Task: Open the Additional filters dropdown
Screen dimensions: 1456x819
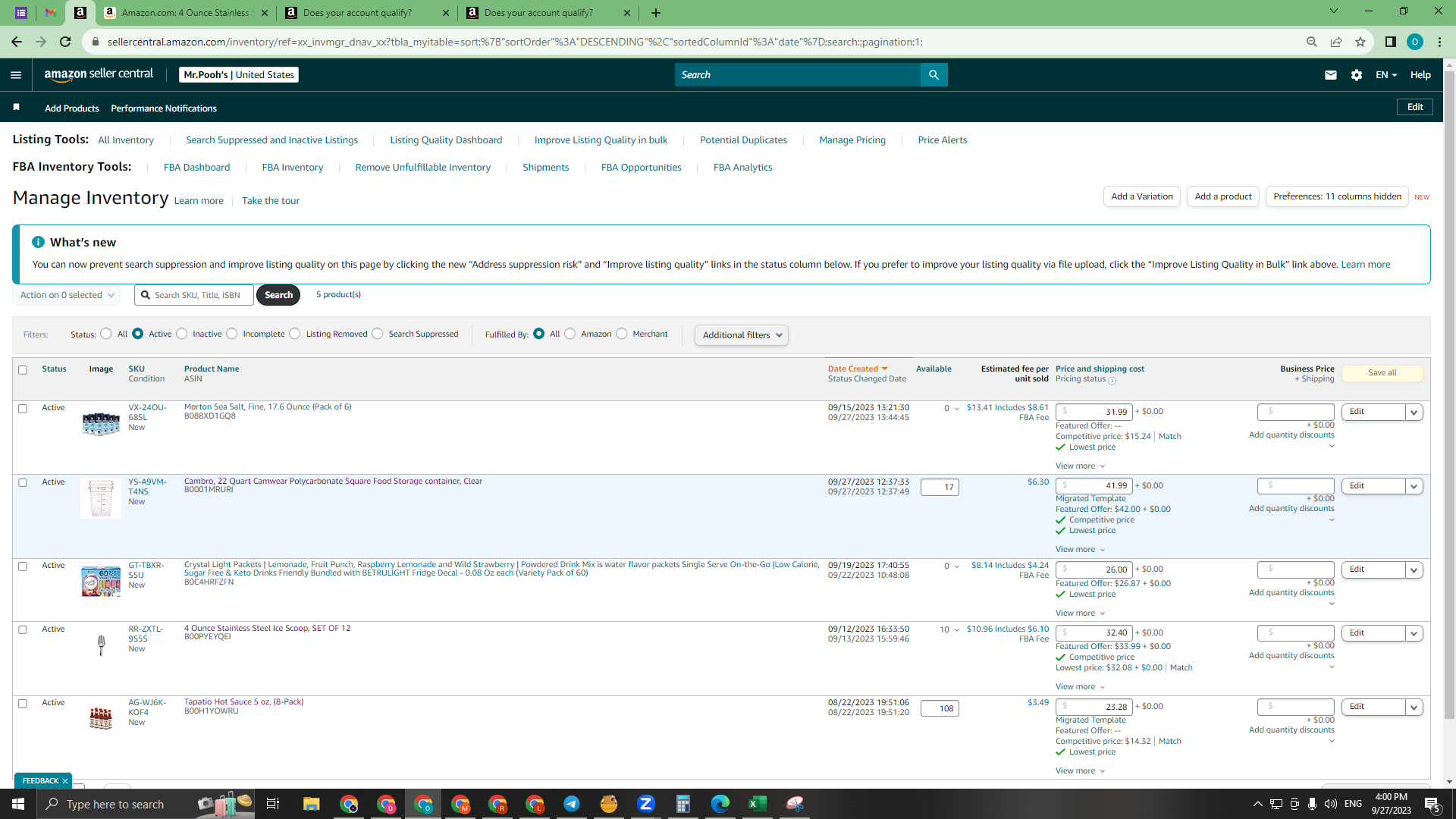Action: (742, 335)
